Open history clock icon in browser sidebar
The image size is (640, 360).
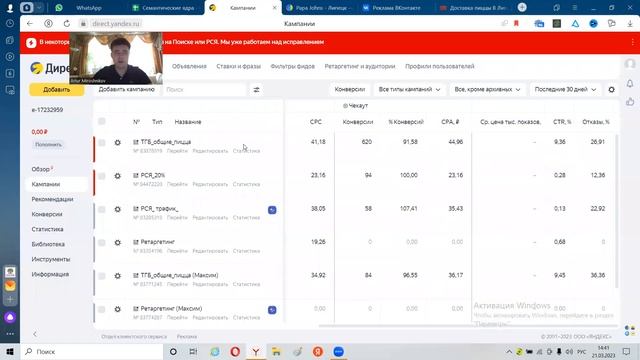coord(10,24)
